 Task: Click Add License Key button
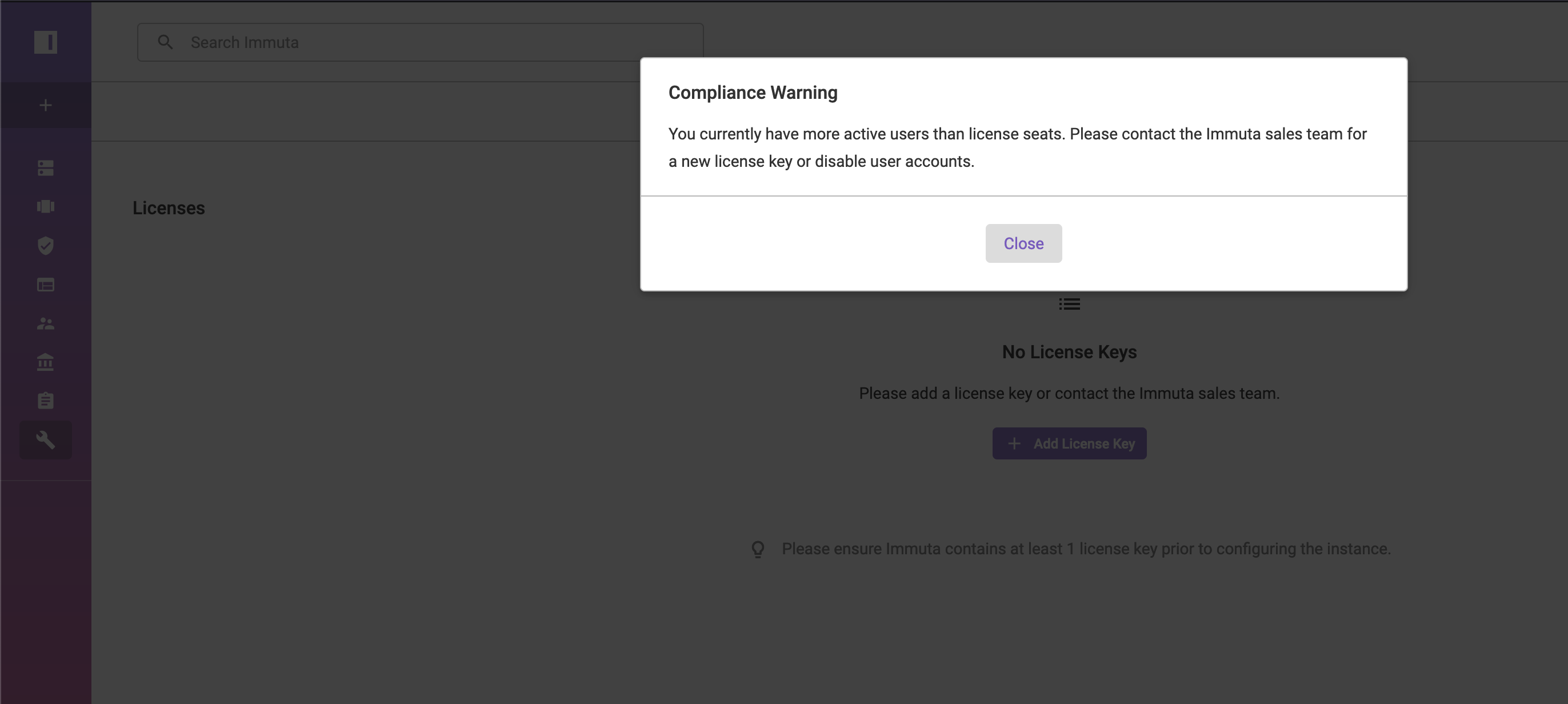1069,443
